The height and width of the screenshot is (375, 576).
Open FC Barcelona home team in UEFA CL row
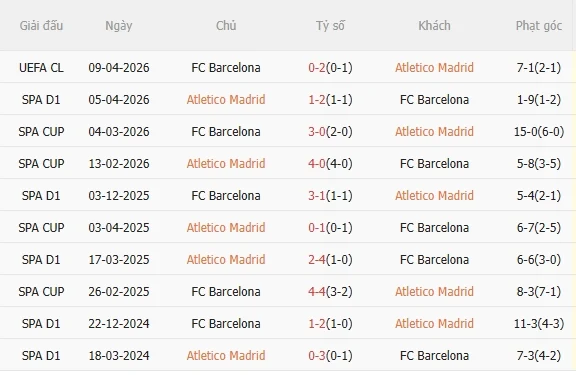(x=226, y=68)
